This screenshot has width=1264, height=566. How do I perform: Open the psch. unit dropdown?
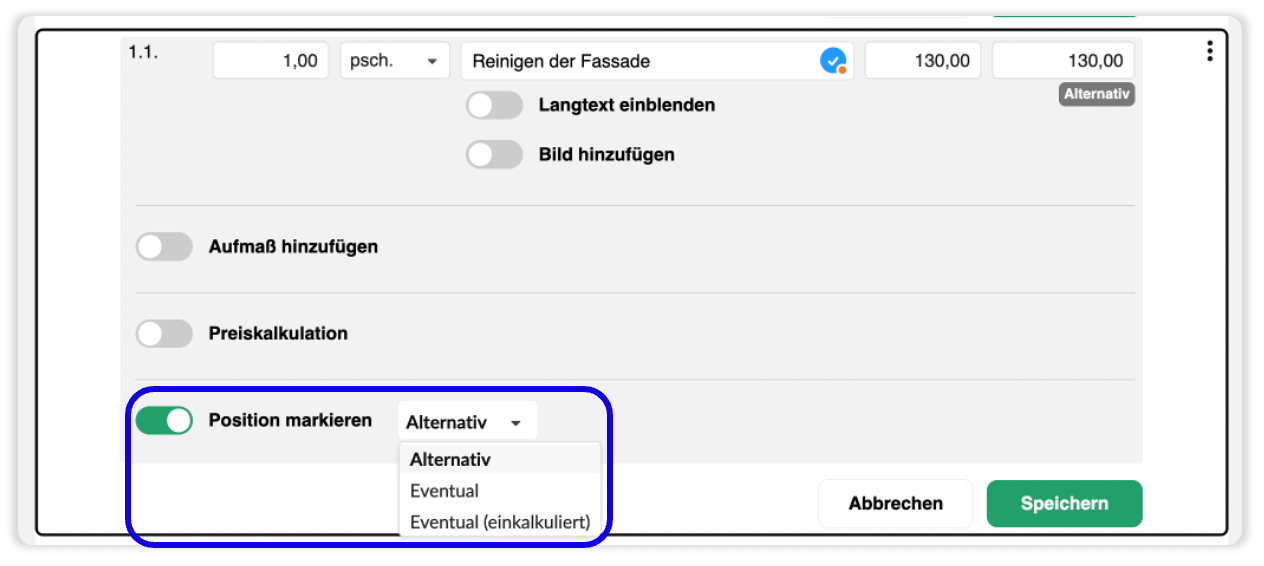pos(394,61)
